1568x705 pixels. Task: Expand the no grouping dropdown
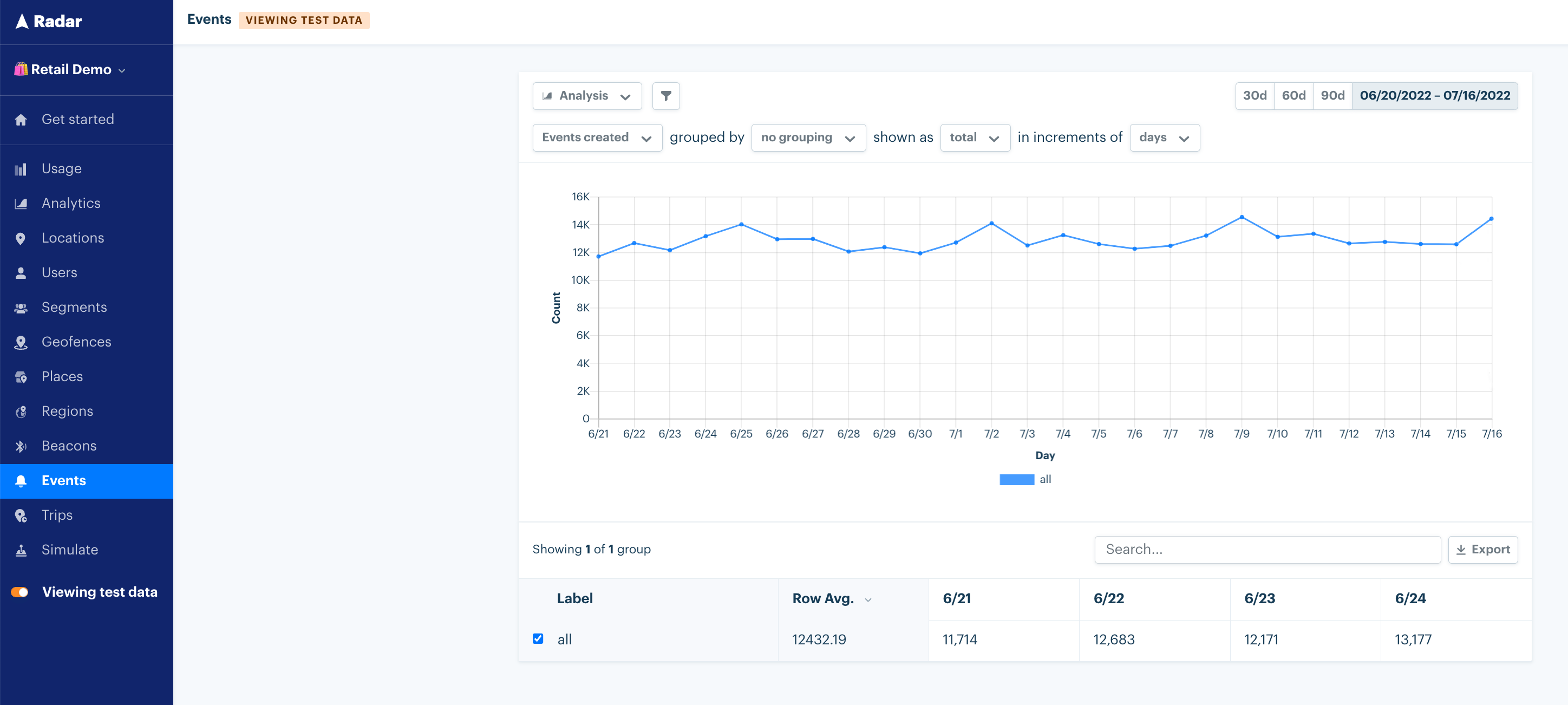point(808,138)
